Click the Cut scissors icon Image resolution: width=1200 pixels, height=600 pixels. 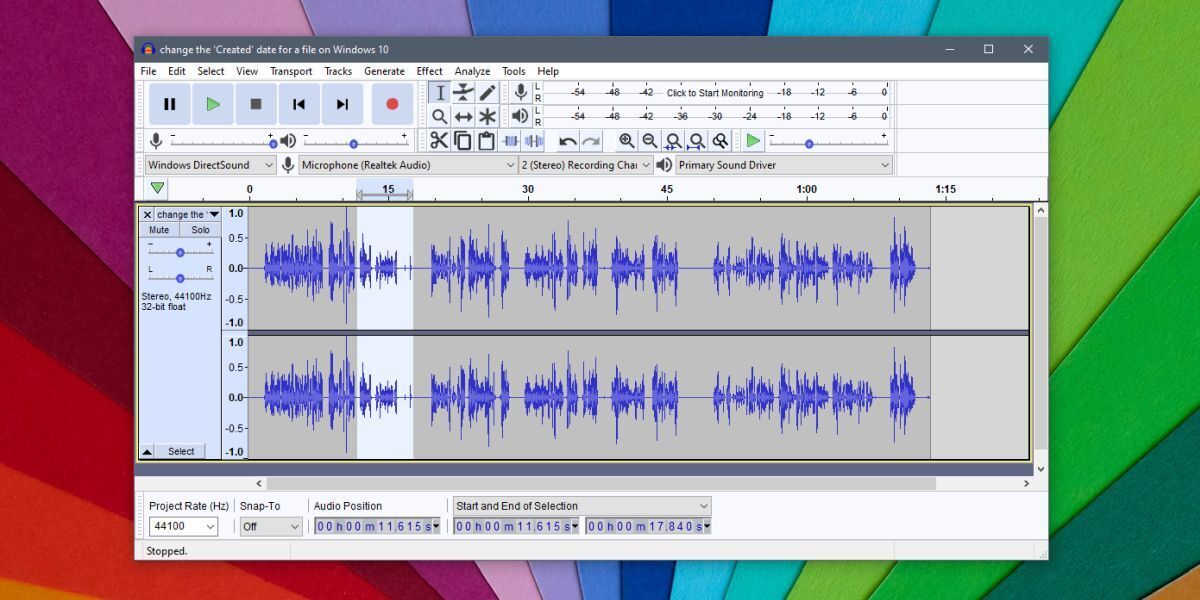click(439, 141)
